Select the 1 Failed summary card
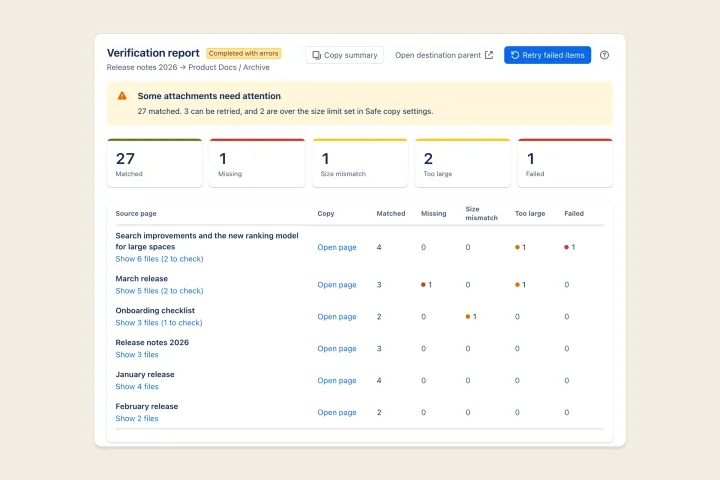The height and width of the screenshot is (480, 720). point(565,163)
